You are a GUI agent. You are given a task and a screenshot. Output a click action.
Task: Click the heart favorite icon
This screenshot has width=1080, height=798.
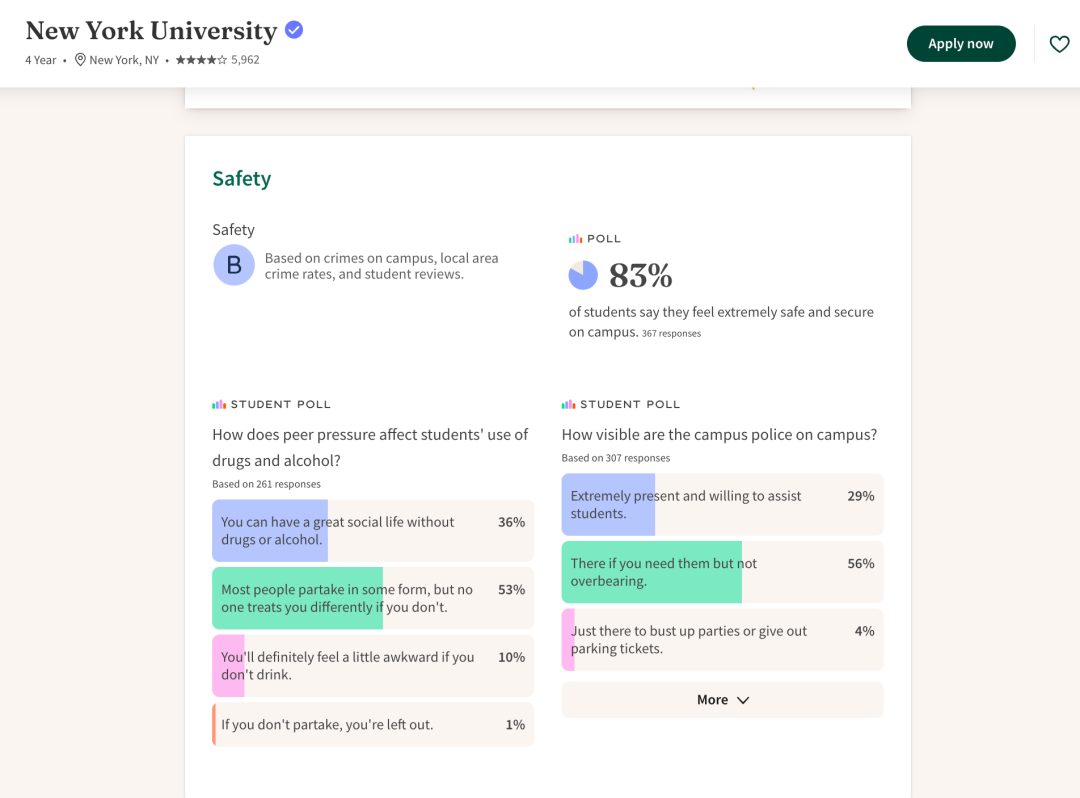coord(1059,44)
